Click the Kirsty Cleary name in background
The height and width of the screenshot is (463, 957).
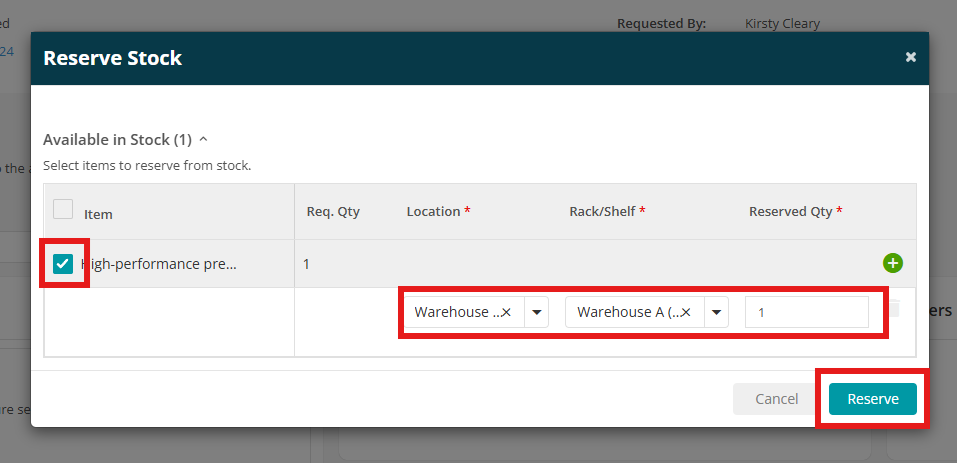782,24
